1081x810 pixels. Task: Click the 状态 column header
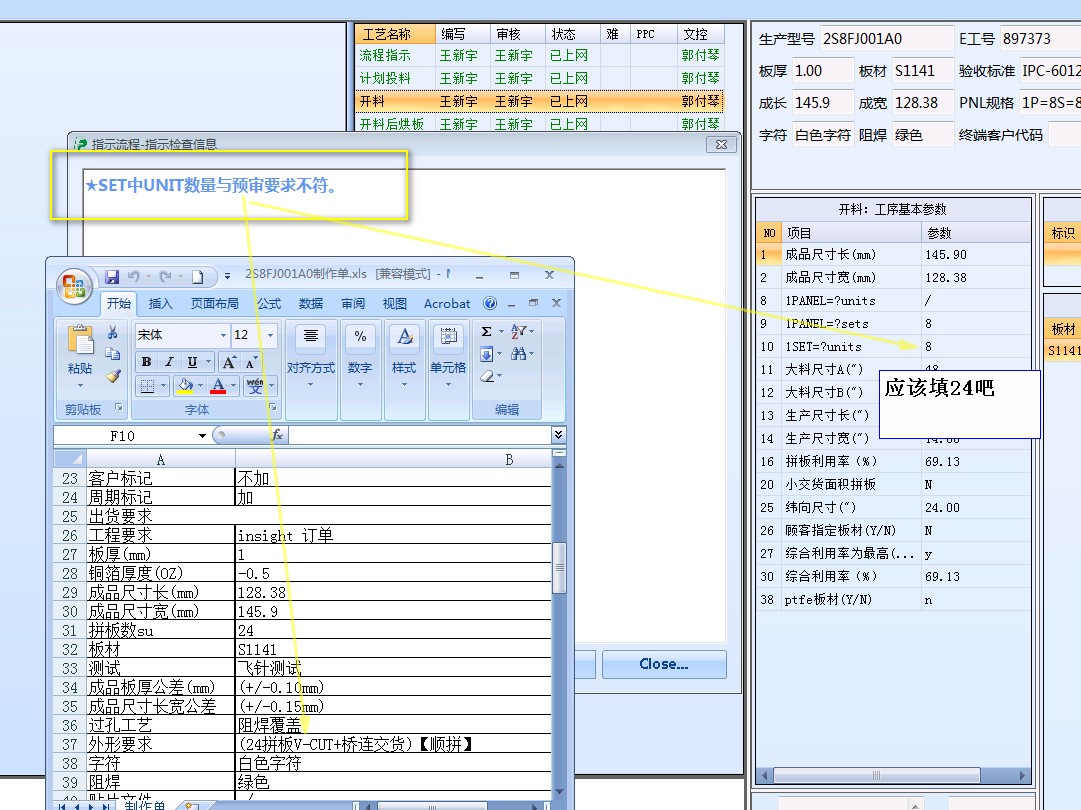[574, 34]
